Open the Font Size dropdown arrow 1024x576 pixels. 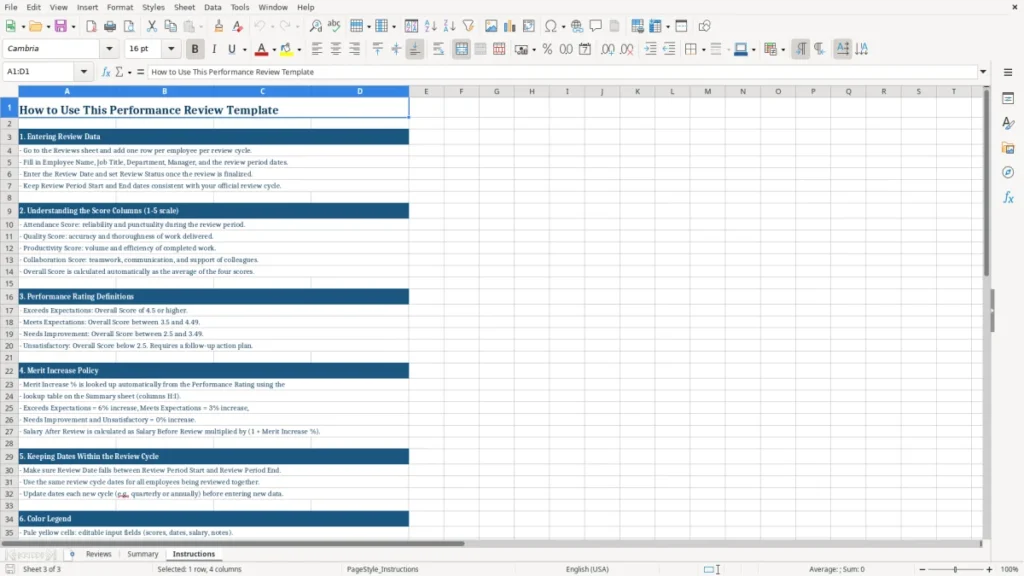click(171, 48)
